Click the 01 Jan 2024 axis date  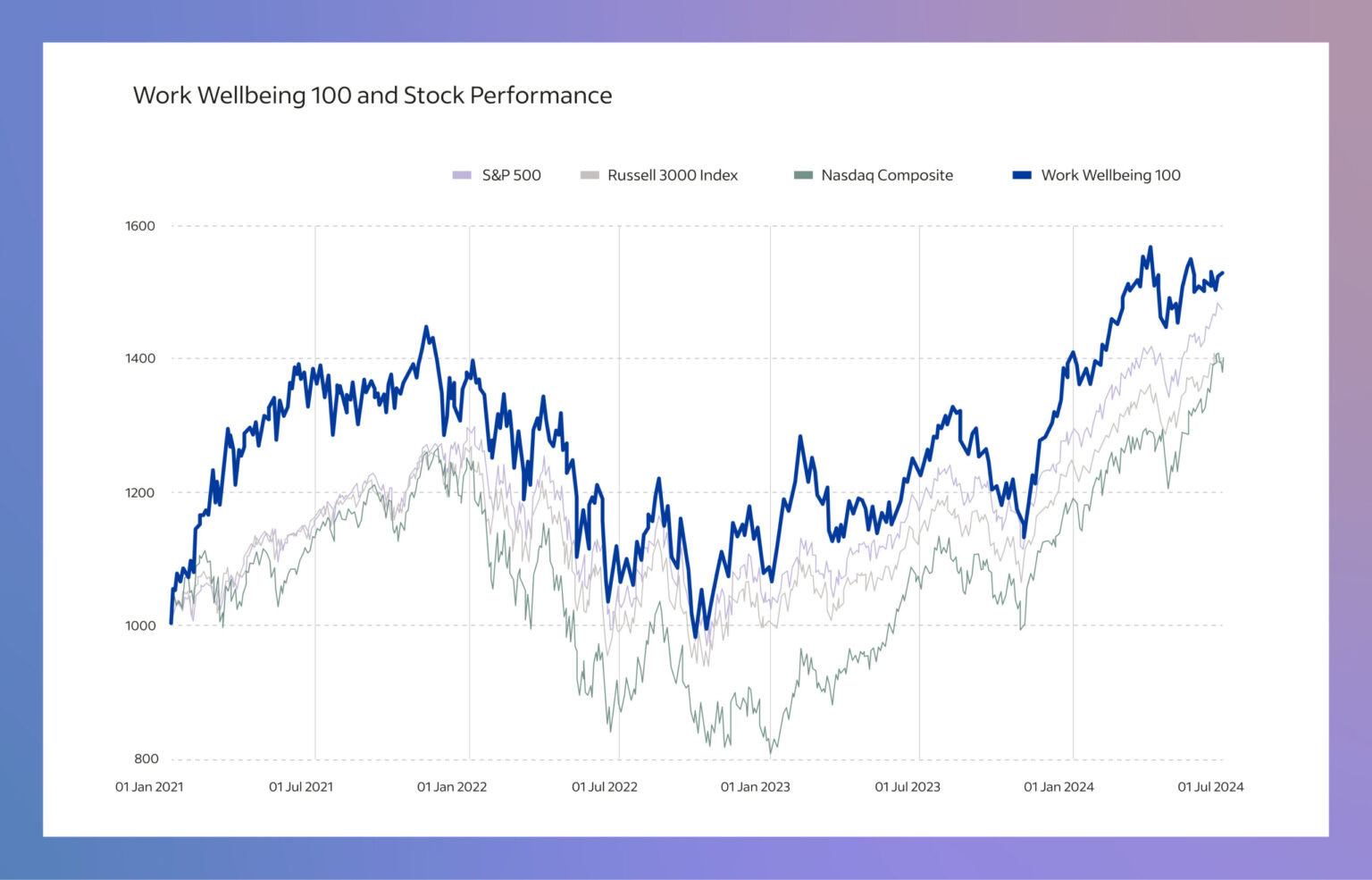pos(1058,787)
